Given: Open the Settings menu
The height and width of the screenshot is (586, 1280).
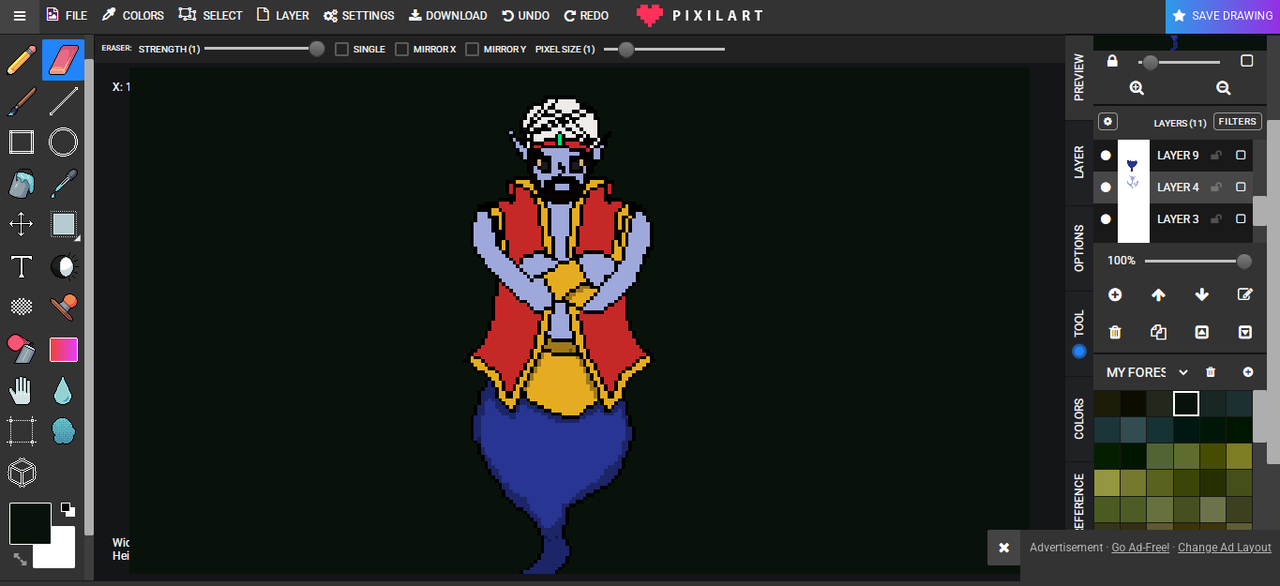Looking at the screenshot, I should pos(359,15).
